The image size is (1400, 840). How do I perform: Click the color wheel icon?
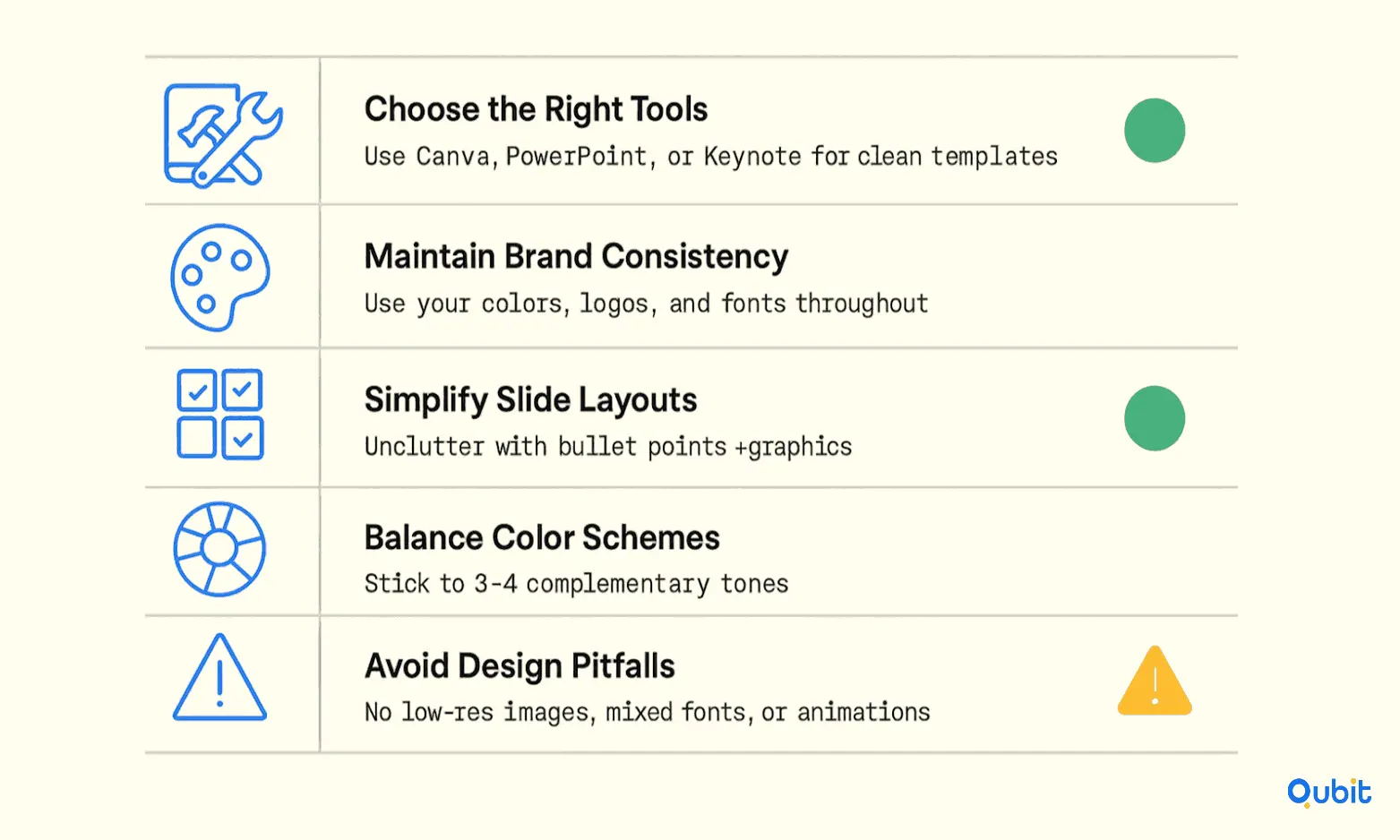coord(219,549)
